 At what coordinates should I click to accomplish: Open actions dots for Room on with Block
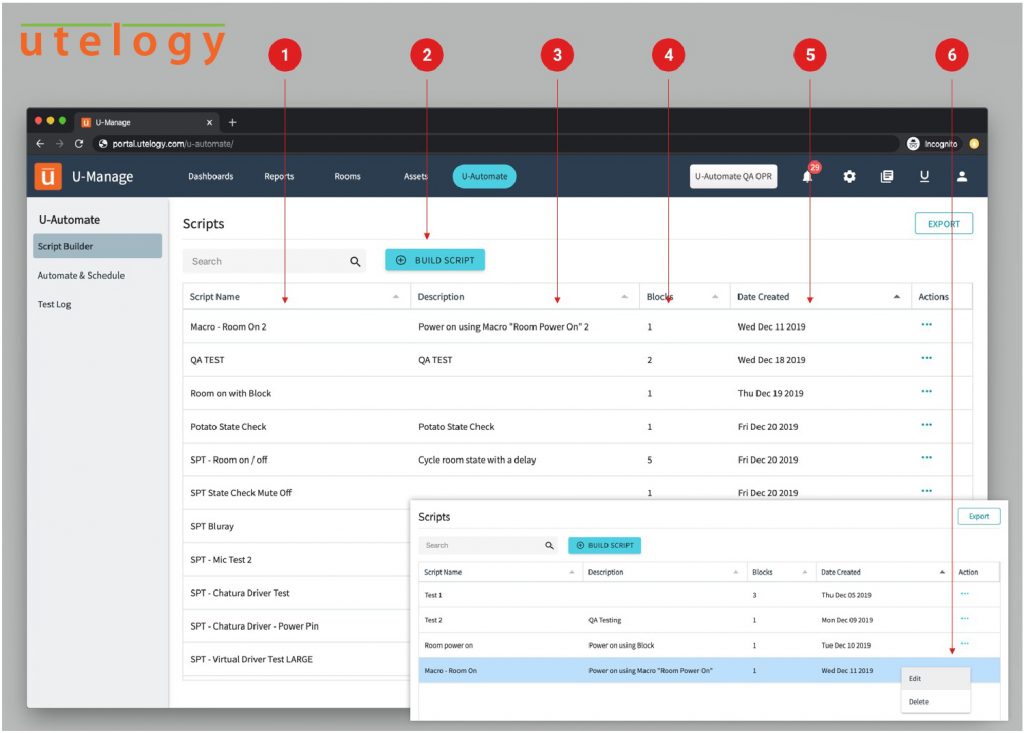click(x=927, y=391)
